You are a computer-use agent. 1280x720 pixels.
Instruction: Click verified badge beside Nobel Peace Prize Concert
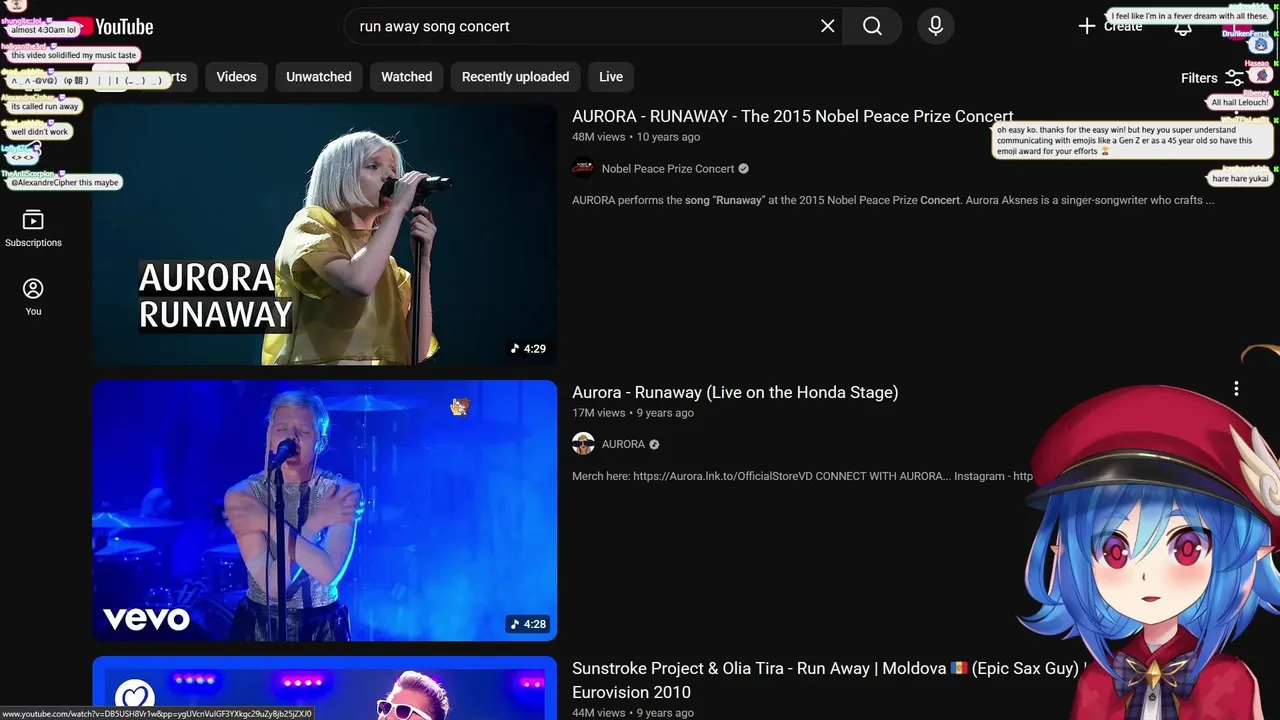743,169
